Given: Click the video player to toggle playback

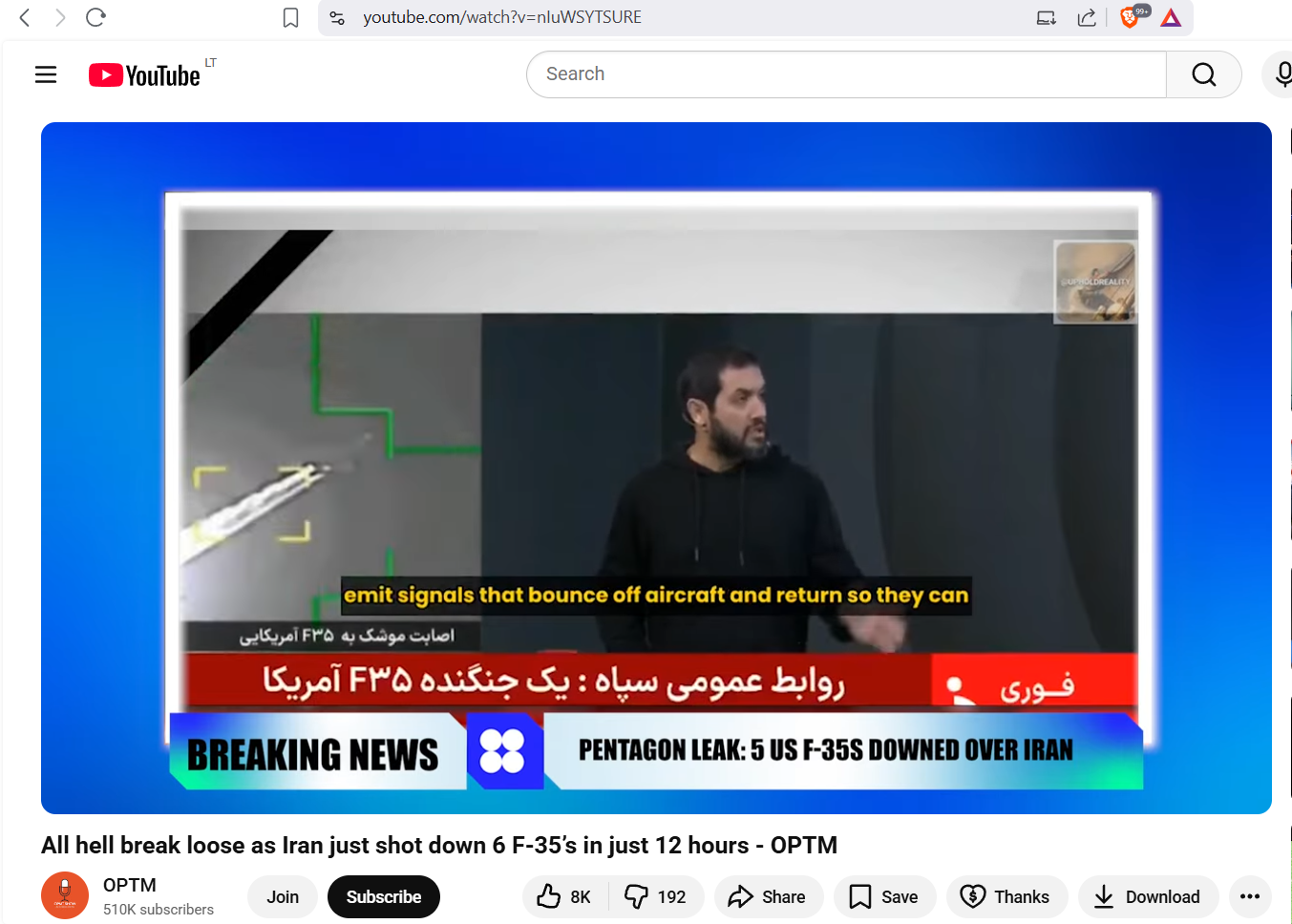Looking at the screenshot, I should point(656,468).
